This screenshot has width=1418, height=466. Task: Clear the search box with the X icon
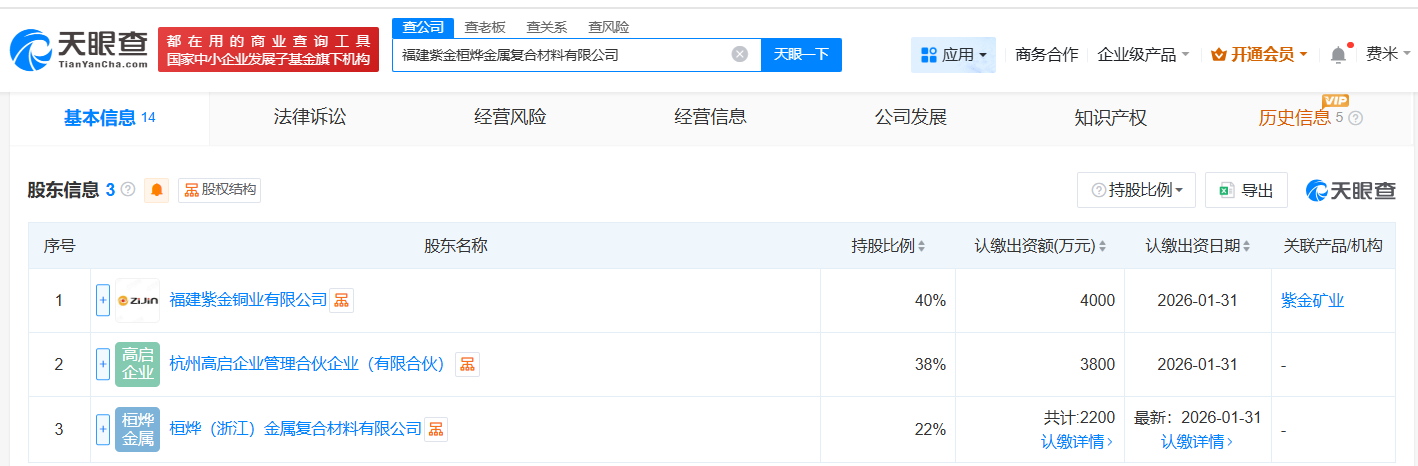point(740,55)
